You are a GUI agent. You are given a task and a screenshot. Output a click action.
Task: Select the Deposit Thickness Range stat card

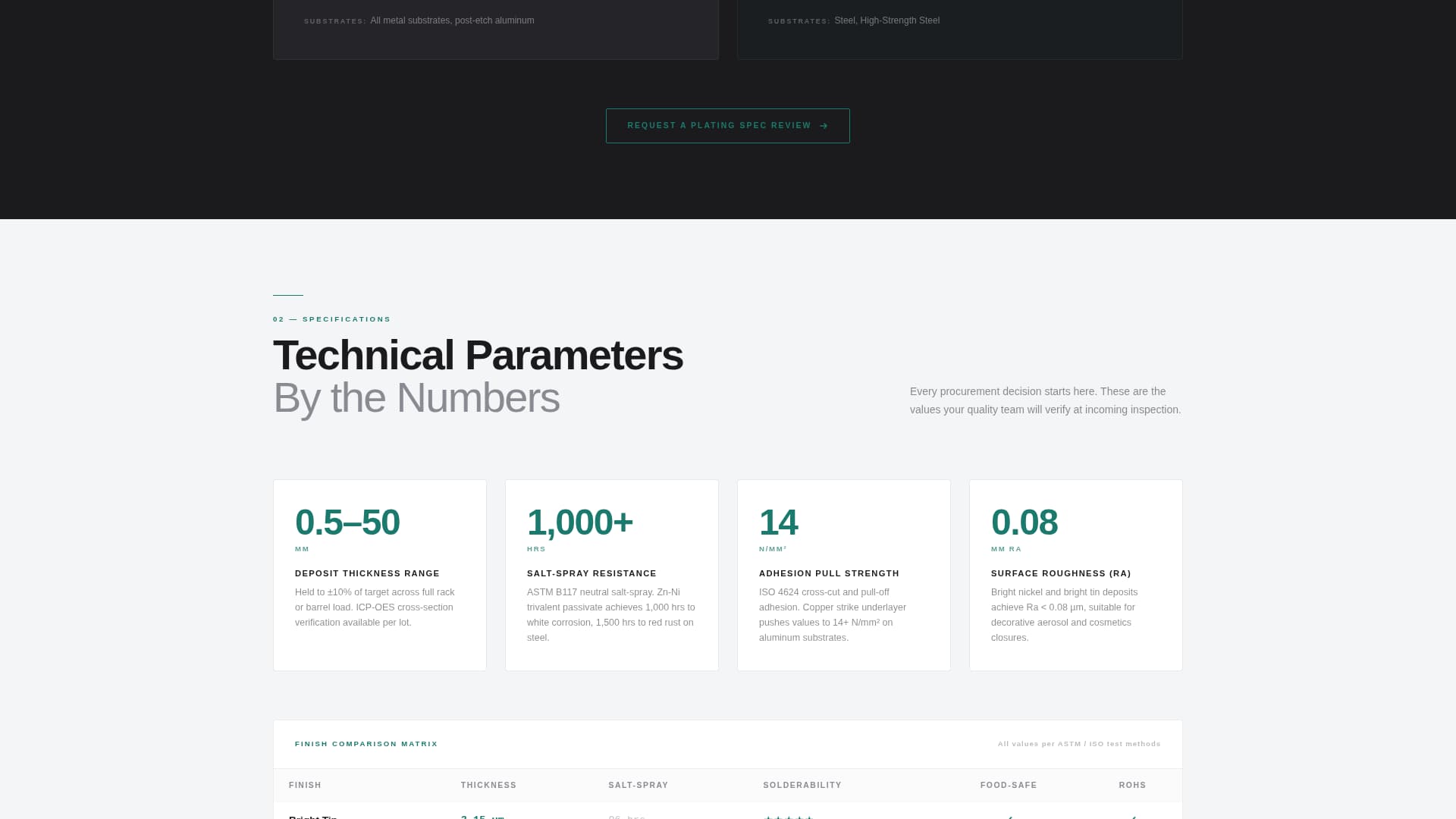point(379,575)
